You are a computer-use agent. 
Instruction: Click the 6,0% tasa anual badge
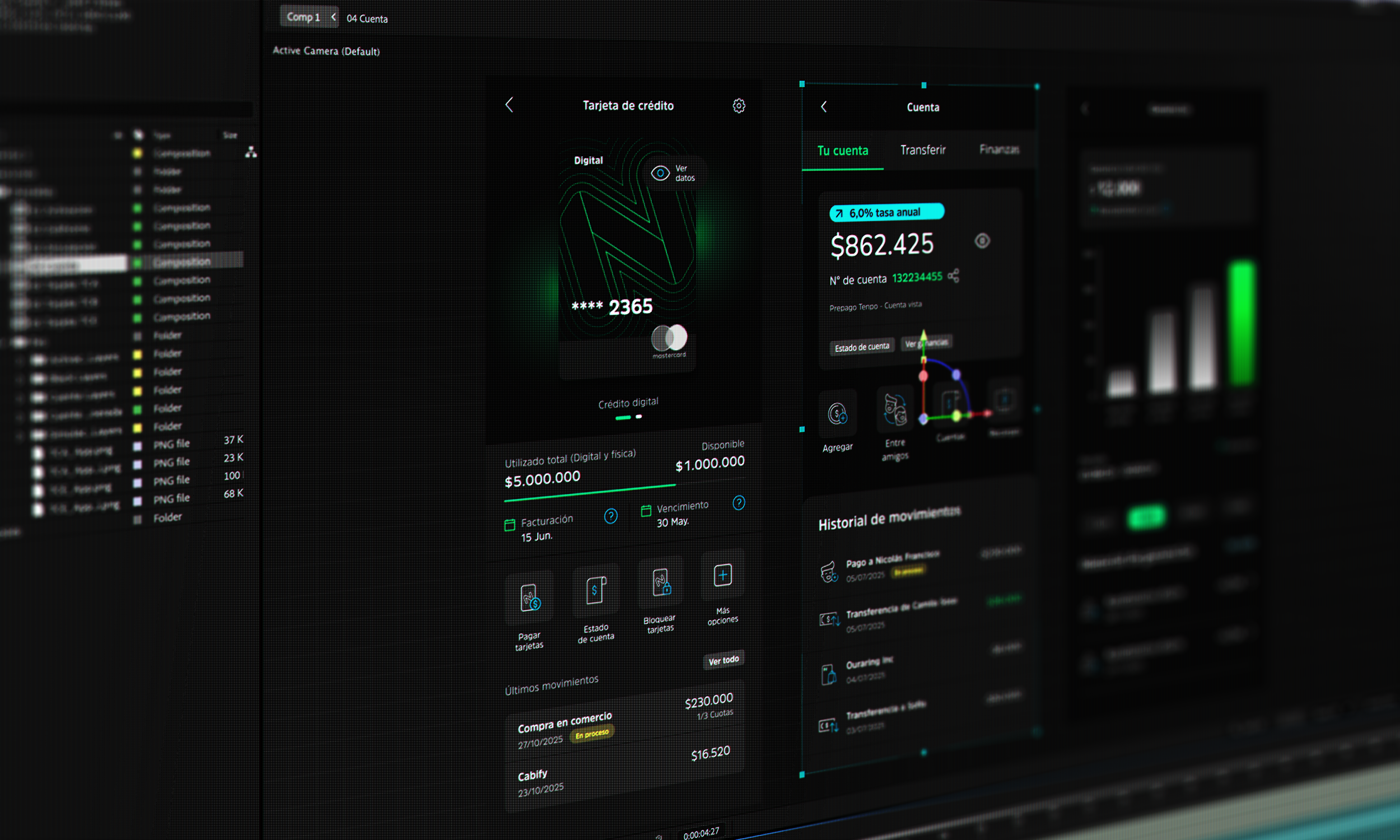(x=886, y=213)
